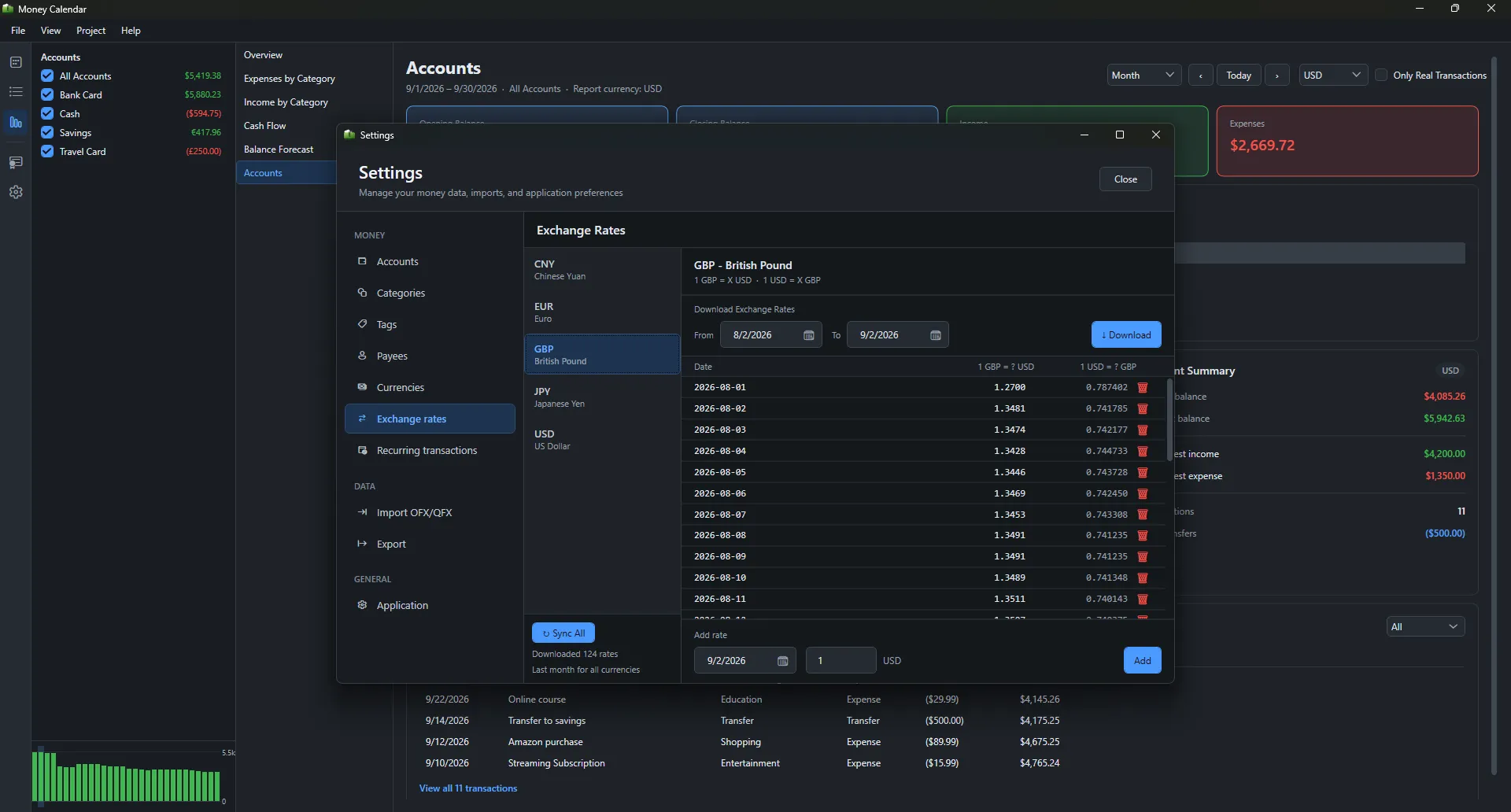1511x812 pixels.
Task: Toggle the Cash account checkbox
Action: [x=47, y=113]
